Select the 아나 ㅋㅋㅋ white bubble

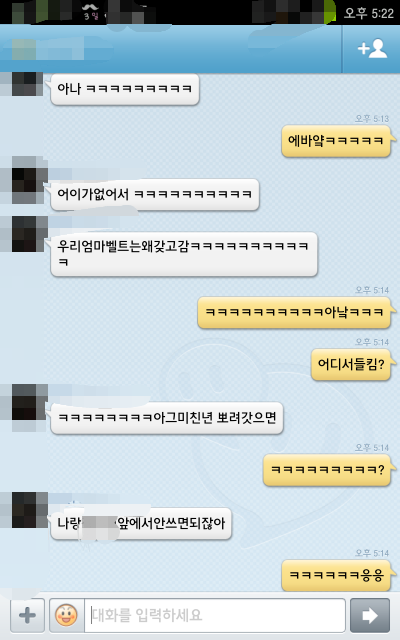[x=124, y=89]
